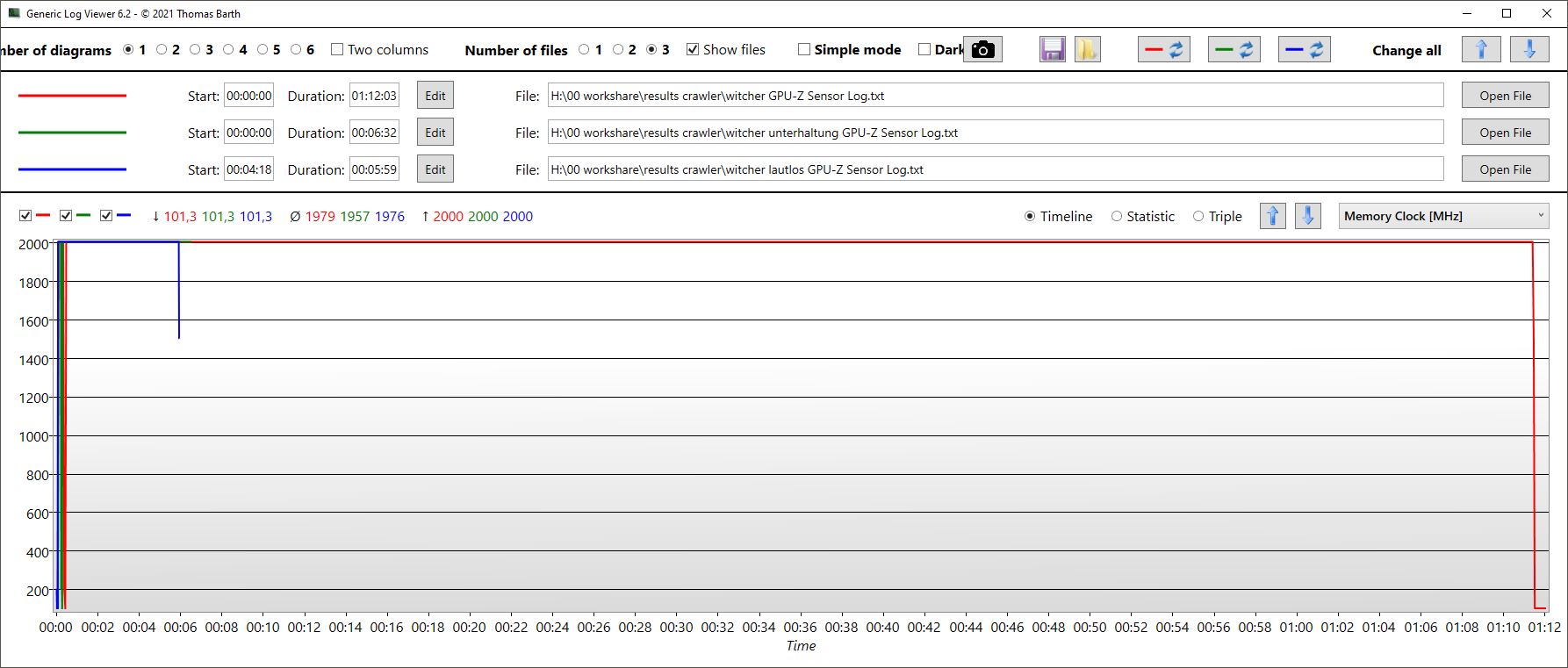
Task: Toggle the Dark mode checkbox
Action: click(924, 50)
